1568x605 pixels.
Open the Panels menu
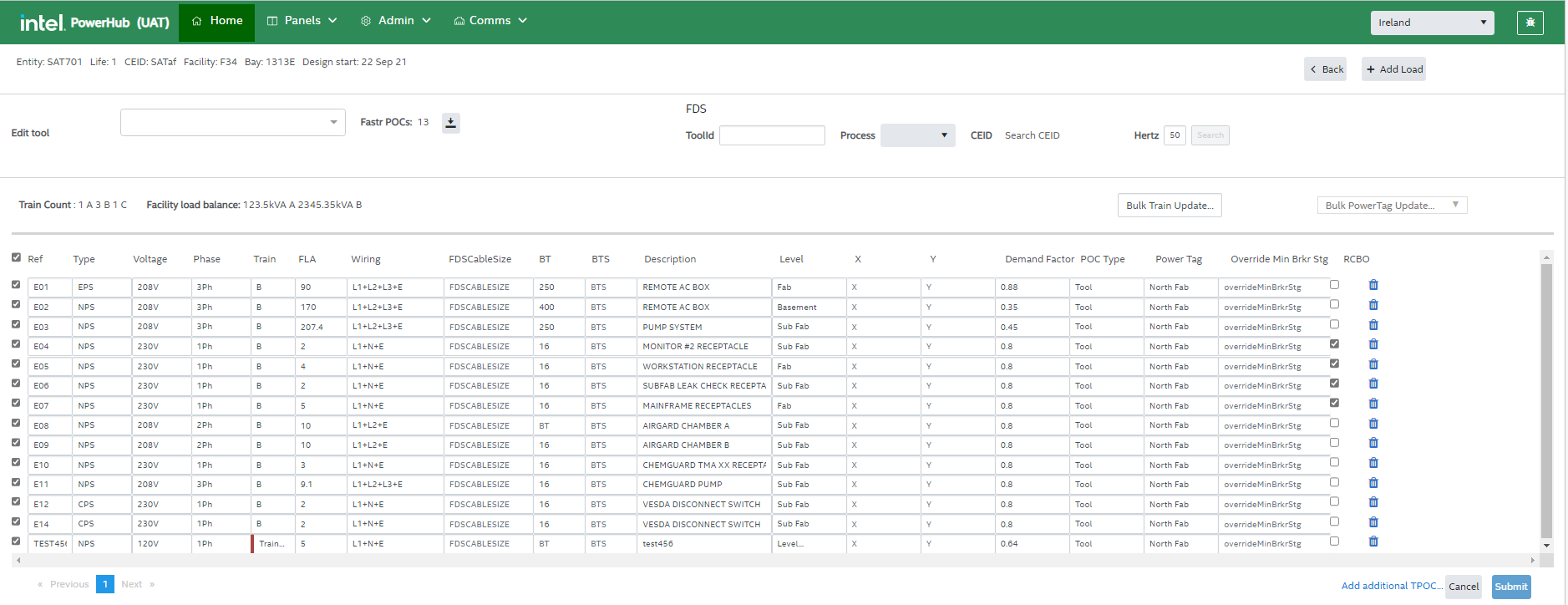click(302, 21)
